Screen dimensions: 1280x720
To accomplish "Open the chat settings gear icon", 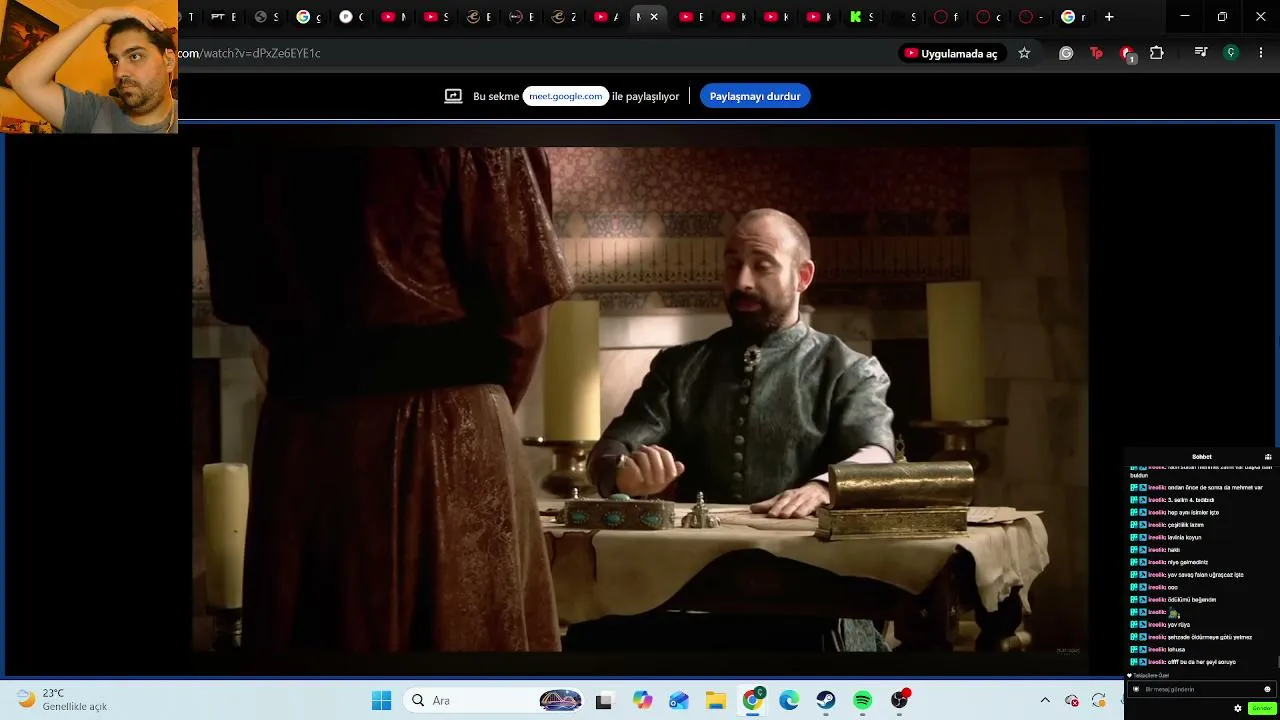I will tap(1238, 708).
